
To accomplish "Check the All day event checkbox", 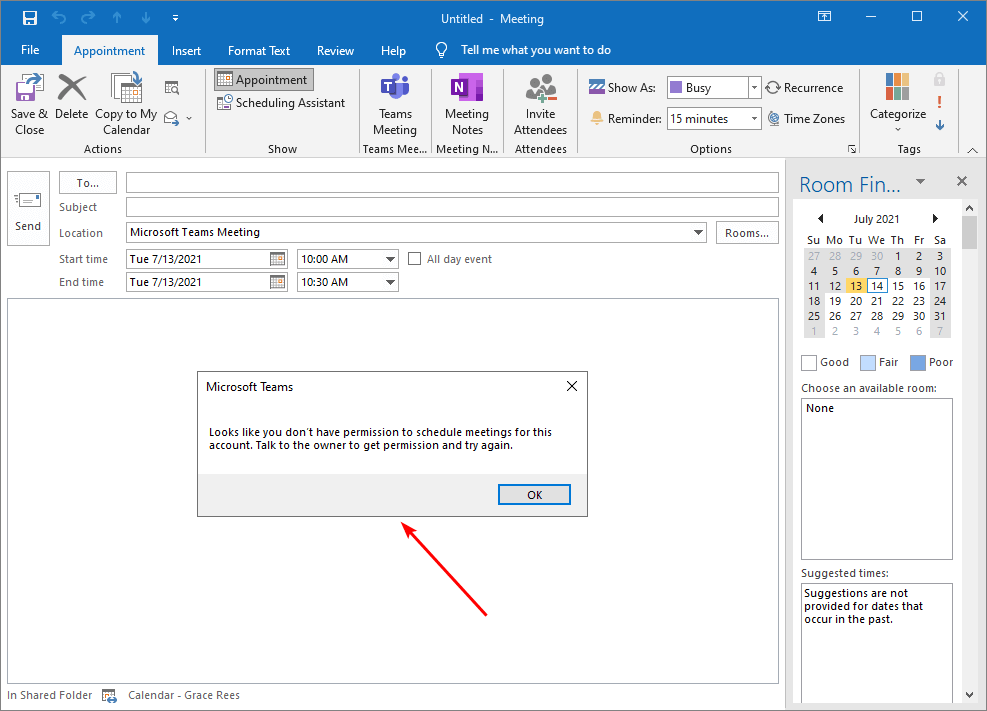I will click(x=414, y=259).
